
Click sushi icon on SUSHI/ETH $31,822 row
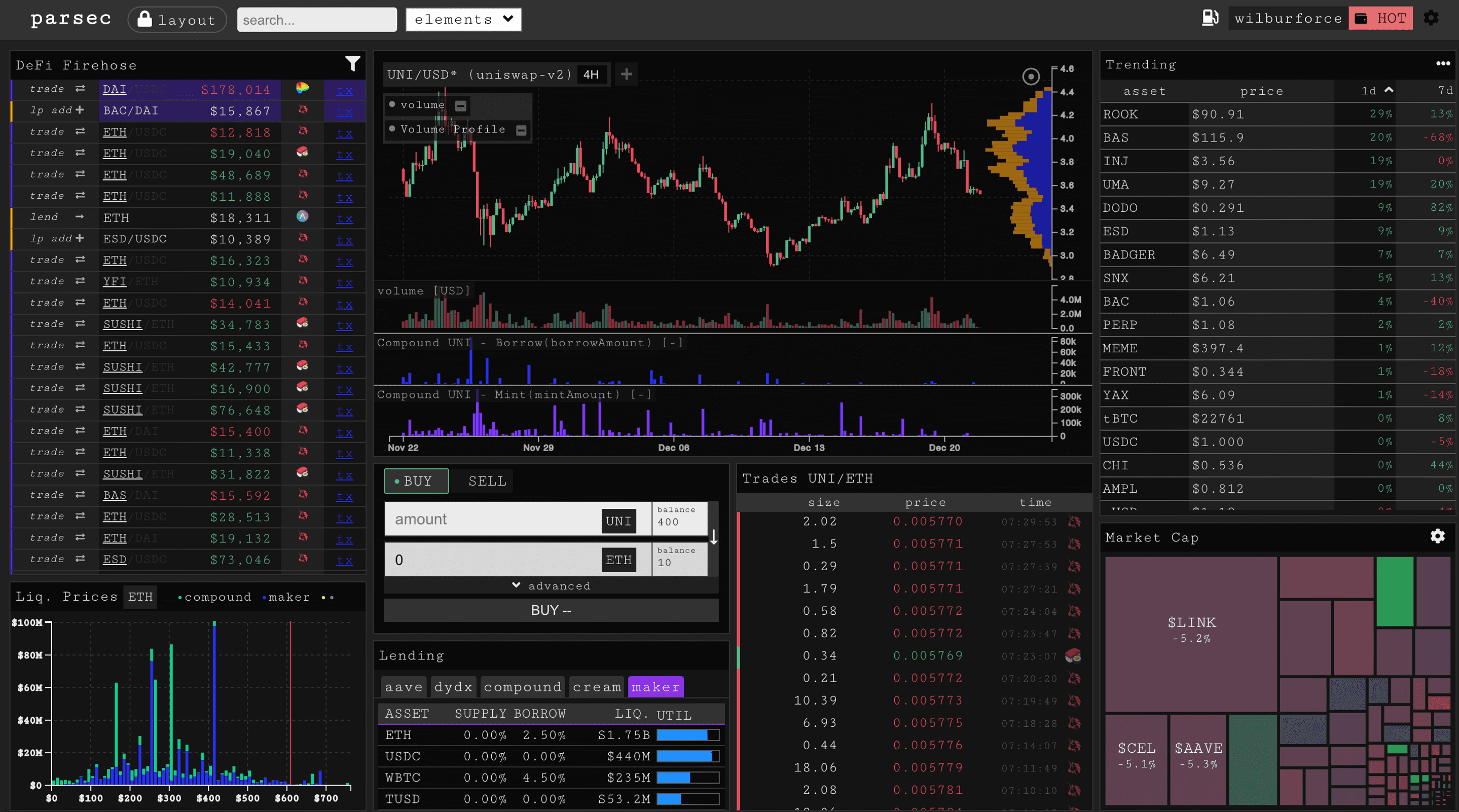coord(303,472)
